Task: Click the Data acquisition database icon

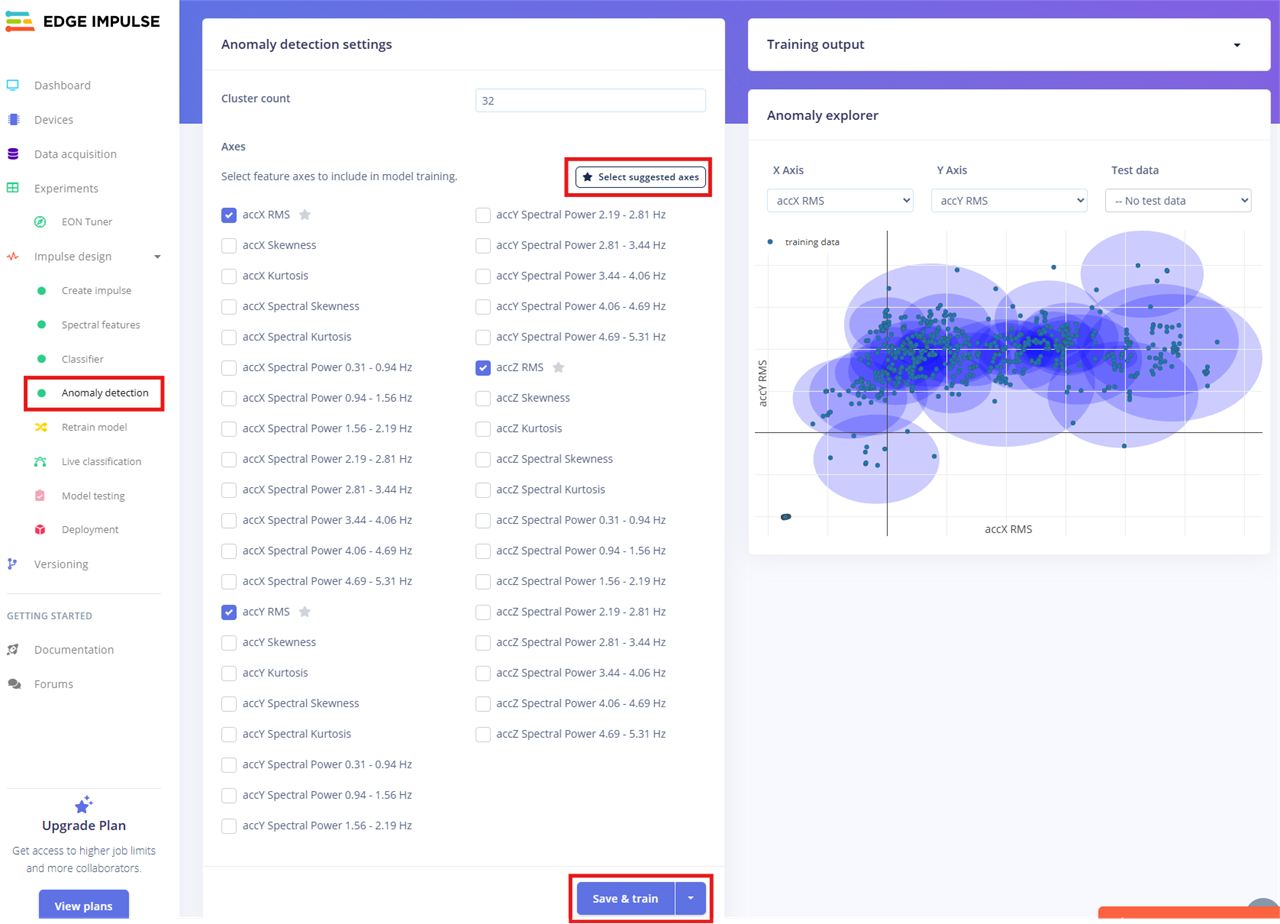Action: (x=13, y=154)
